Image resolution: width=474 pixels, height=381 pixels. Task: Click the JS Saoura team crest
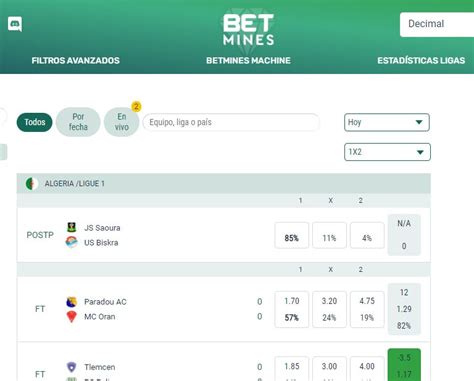point(71,227)
